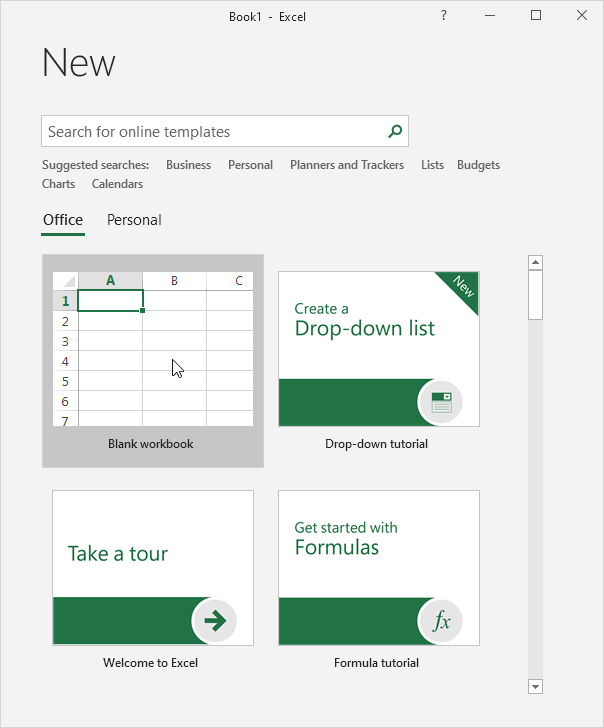Open the Charts suggested search
This screenshot has height=728, width=604.
58,184
